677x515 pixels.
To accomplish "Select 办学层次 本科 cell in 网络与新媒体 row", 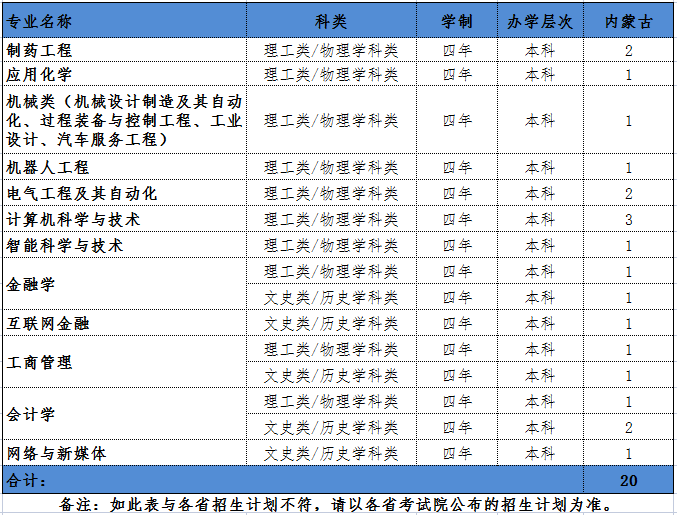I will point(540,453).
